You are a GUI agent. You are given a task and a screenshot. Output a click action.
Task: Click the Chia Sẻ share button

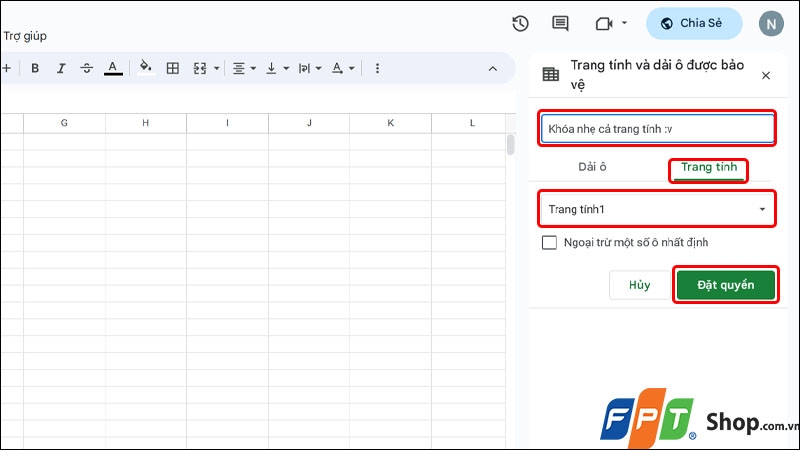(694, 23)
